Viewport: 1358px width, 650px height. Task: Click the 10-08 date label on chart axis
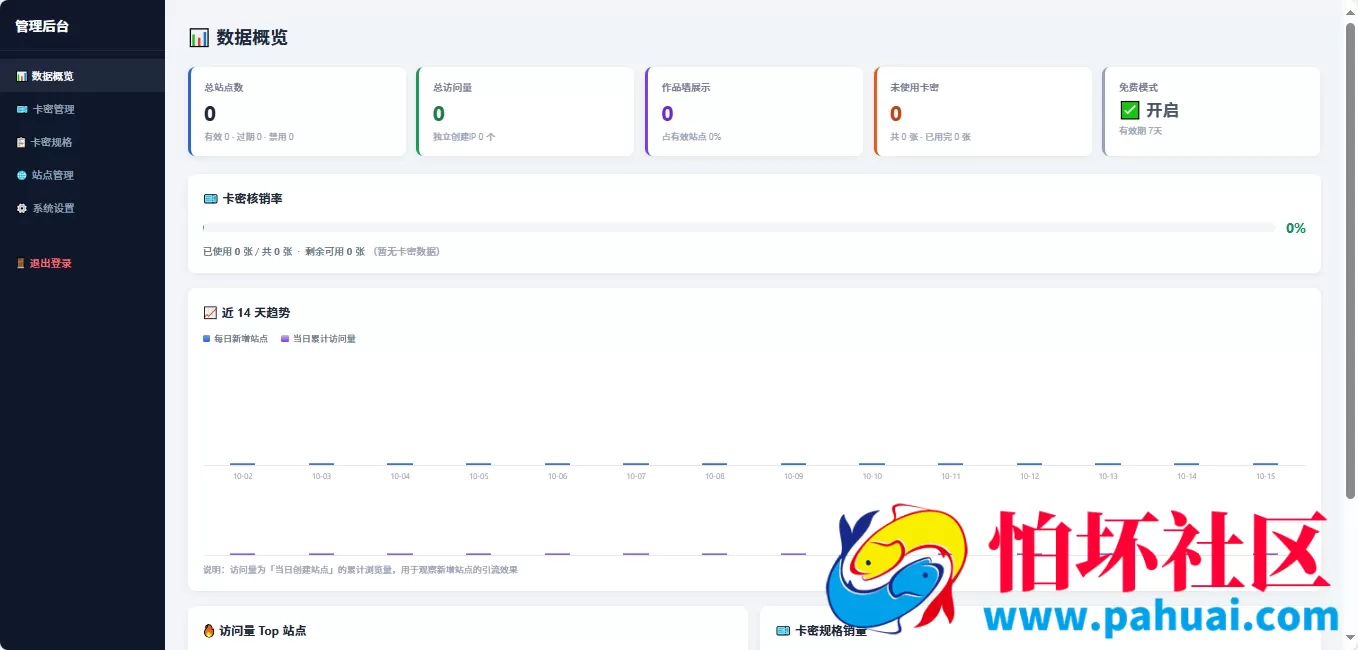click(x=715, y=477)
